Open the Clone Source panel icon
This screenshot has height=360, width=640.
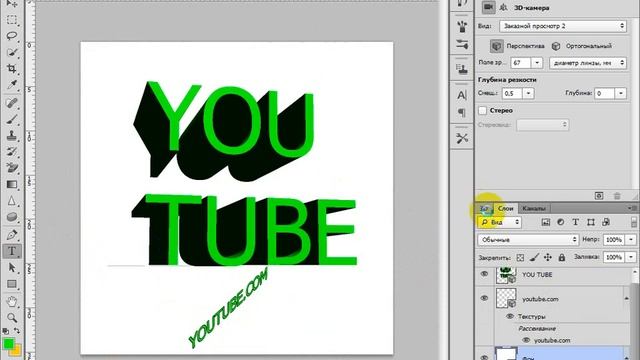pos(462,69)
